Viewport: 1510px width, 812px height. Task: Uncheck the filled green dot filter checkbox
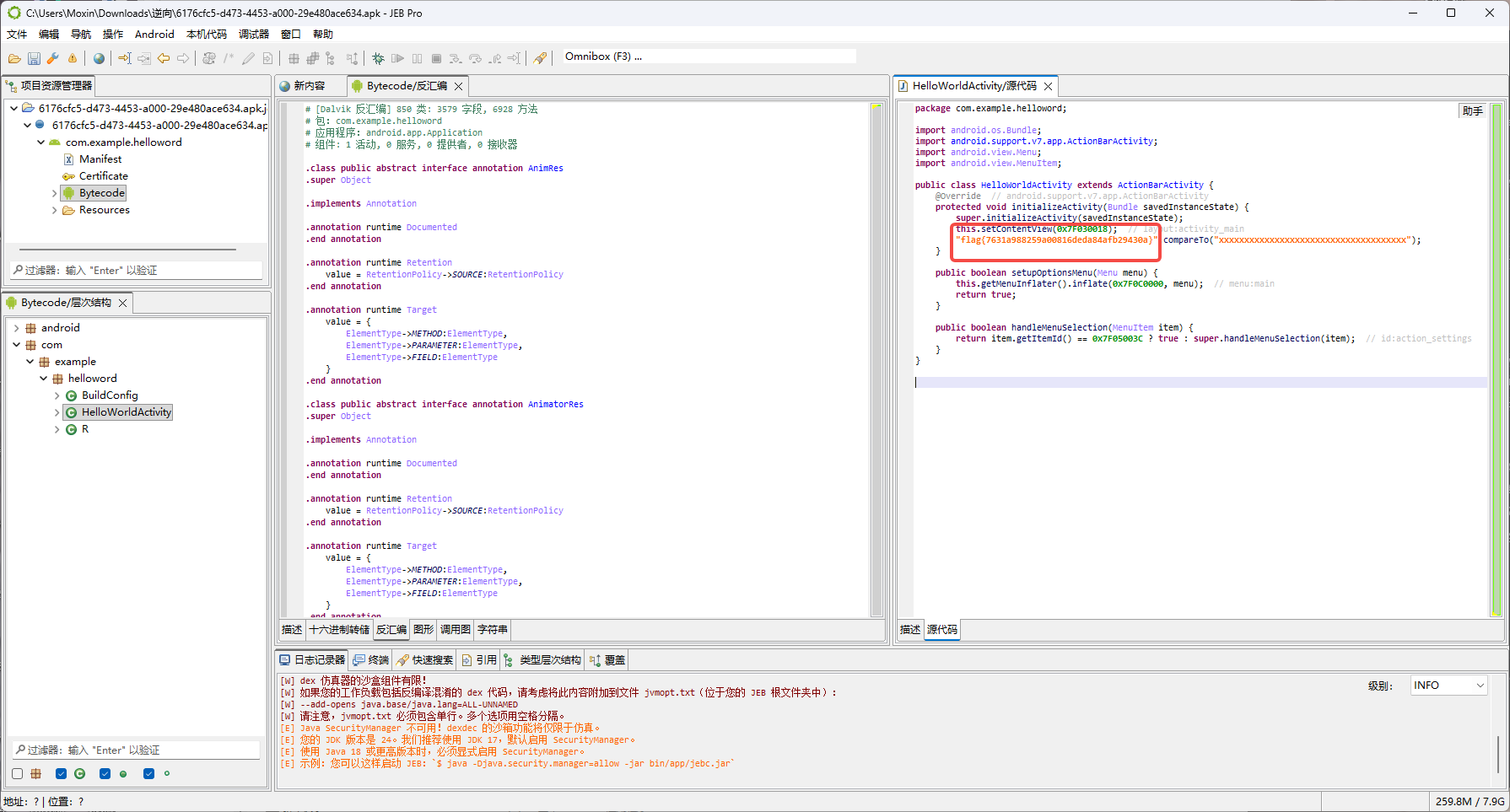pyautogui.click(x=105, y=773)
